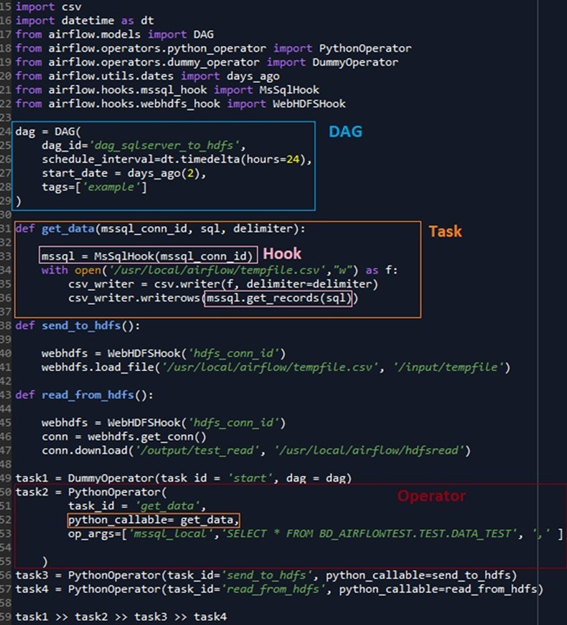The width and height of the screenshot is (567, 625).
Task: Click the 'with open' tempfile.csv line
Action: pyautogui.click(x=219, y=270)
